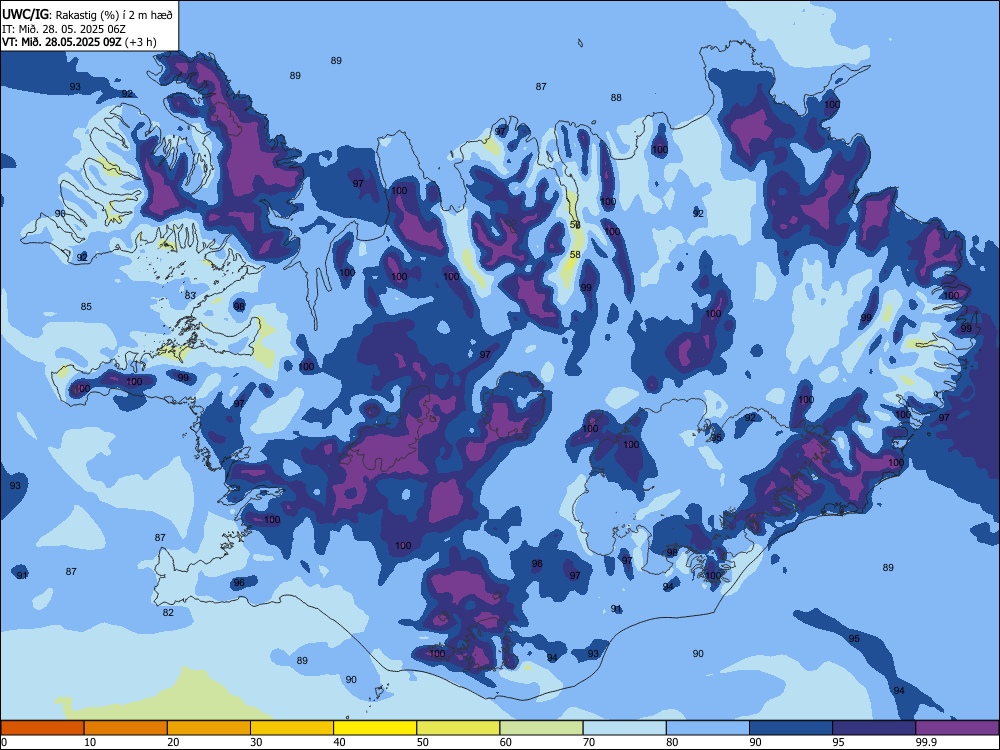Click the dark orange 0–10 legend swatch
The image size is (1000, 750).
point(42,728)
